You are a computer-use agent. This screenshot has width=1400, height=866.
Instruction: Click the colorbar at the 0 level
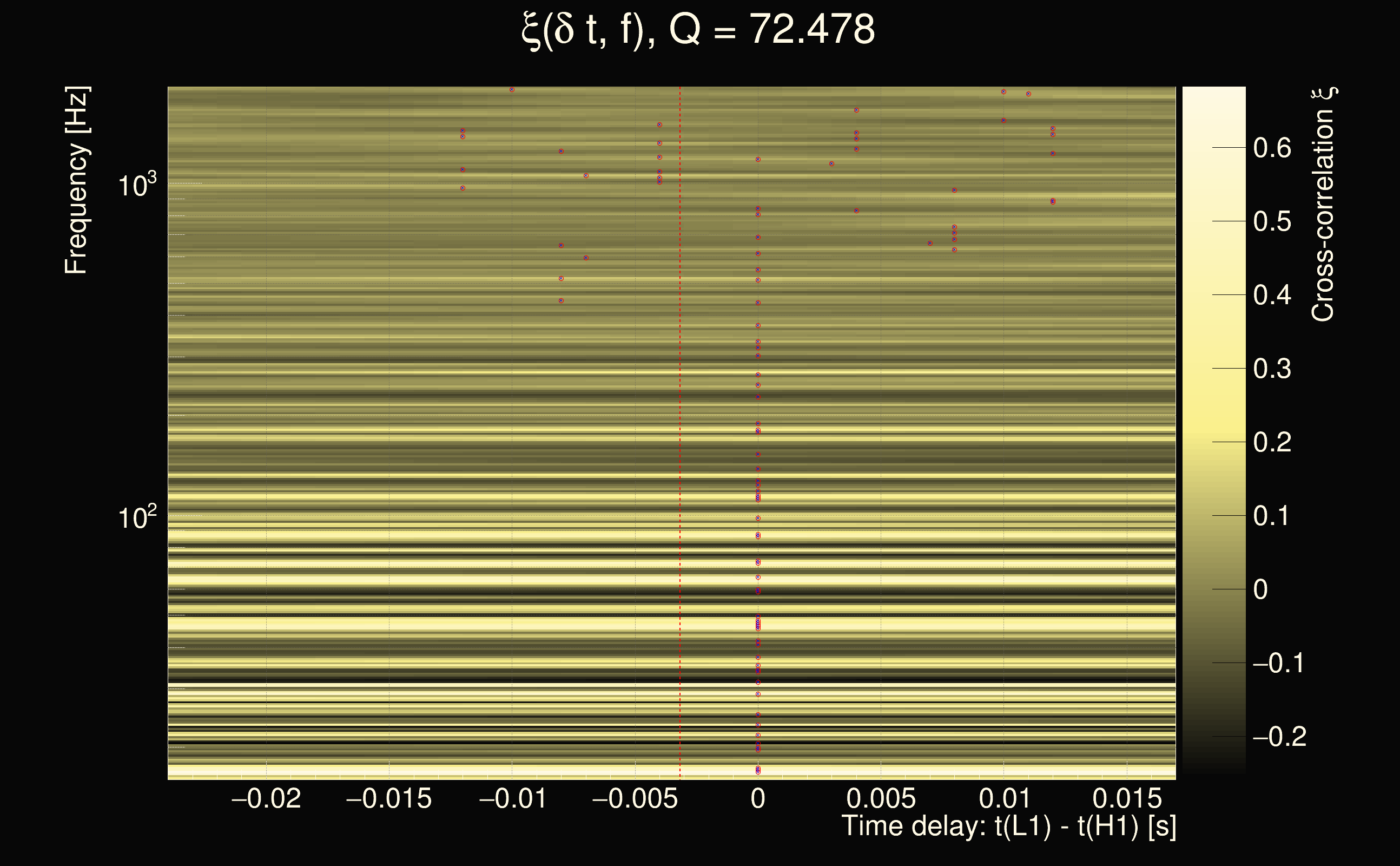point(1213,589)
